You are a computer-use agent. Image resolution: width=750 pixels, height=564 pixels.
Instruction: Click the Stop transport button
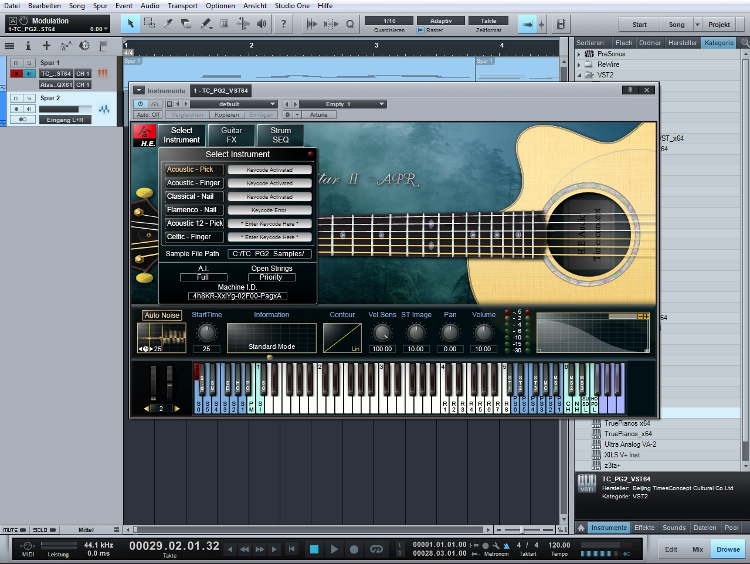pos(314,549)
